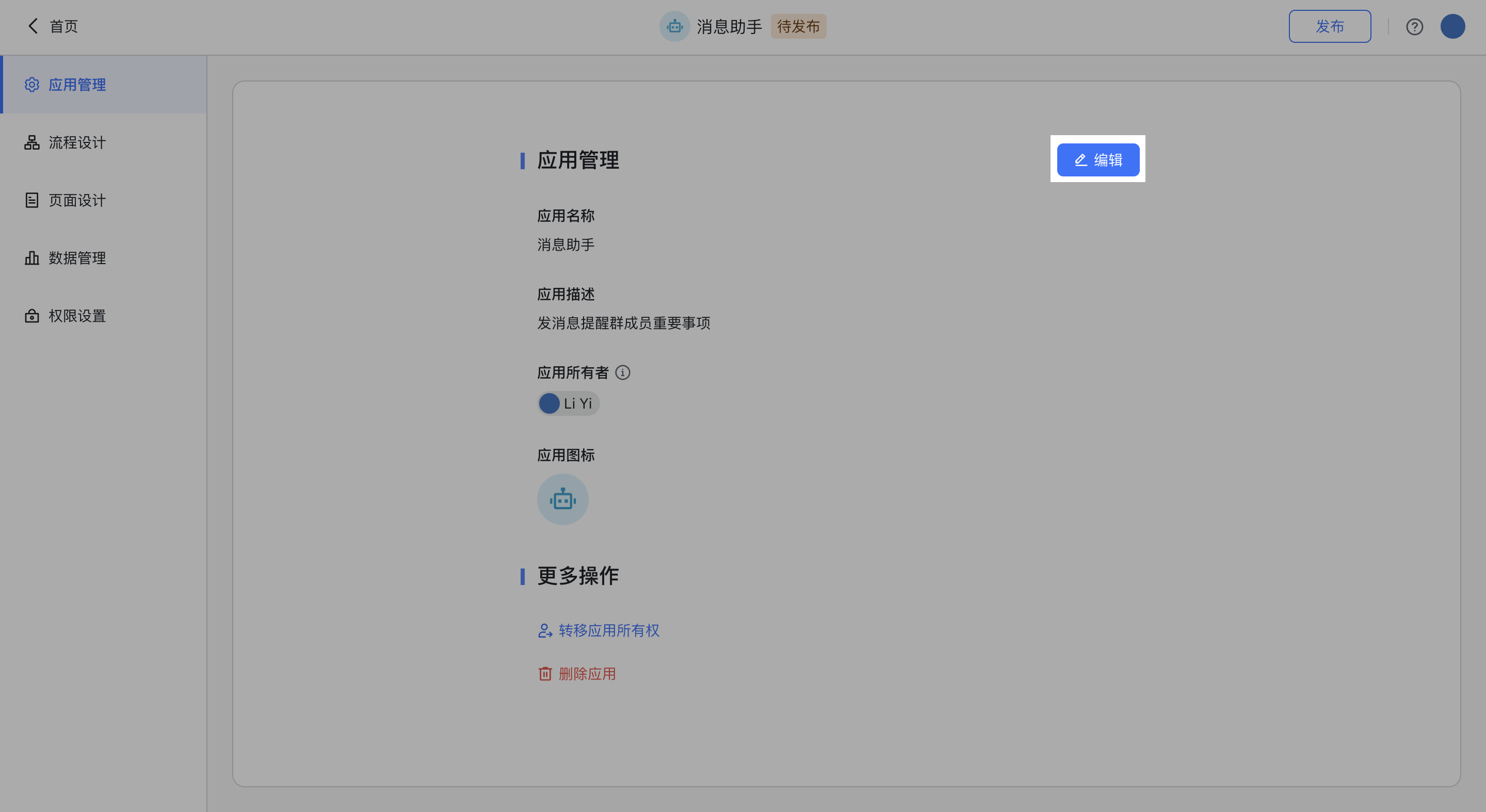This screenshot has height=812, width=1486.
Task: Select 应用管理 in the sidebar
Action: click(104, 85)
